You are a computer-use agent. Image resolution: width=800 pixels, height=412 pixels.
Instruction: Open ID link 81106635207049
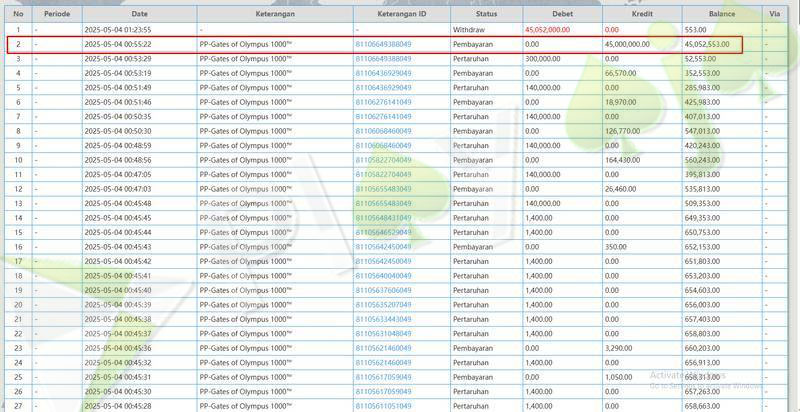click(x=382, y=304)
